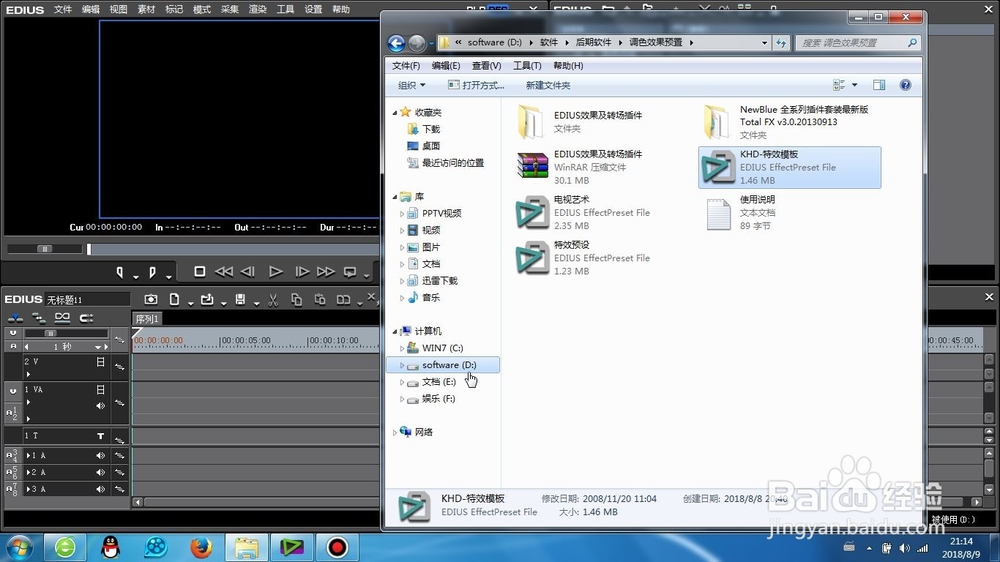1000x562 pixels.
Task: Click the paste icon in timeline toolbar
Action: [x=320, y=299]
